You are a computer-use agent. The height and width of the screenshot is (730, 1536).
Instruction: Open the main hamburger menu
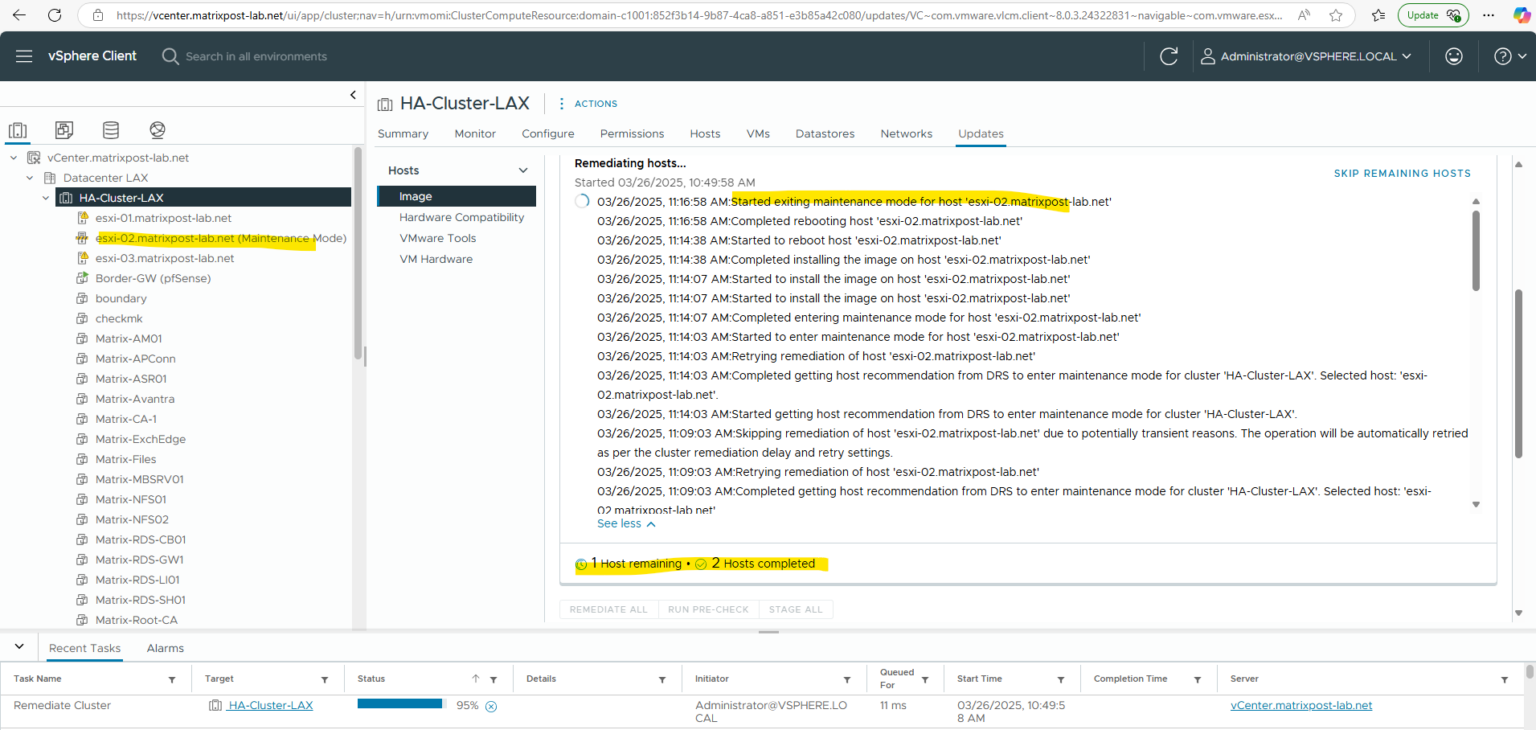pos(24,56)
